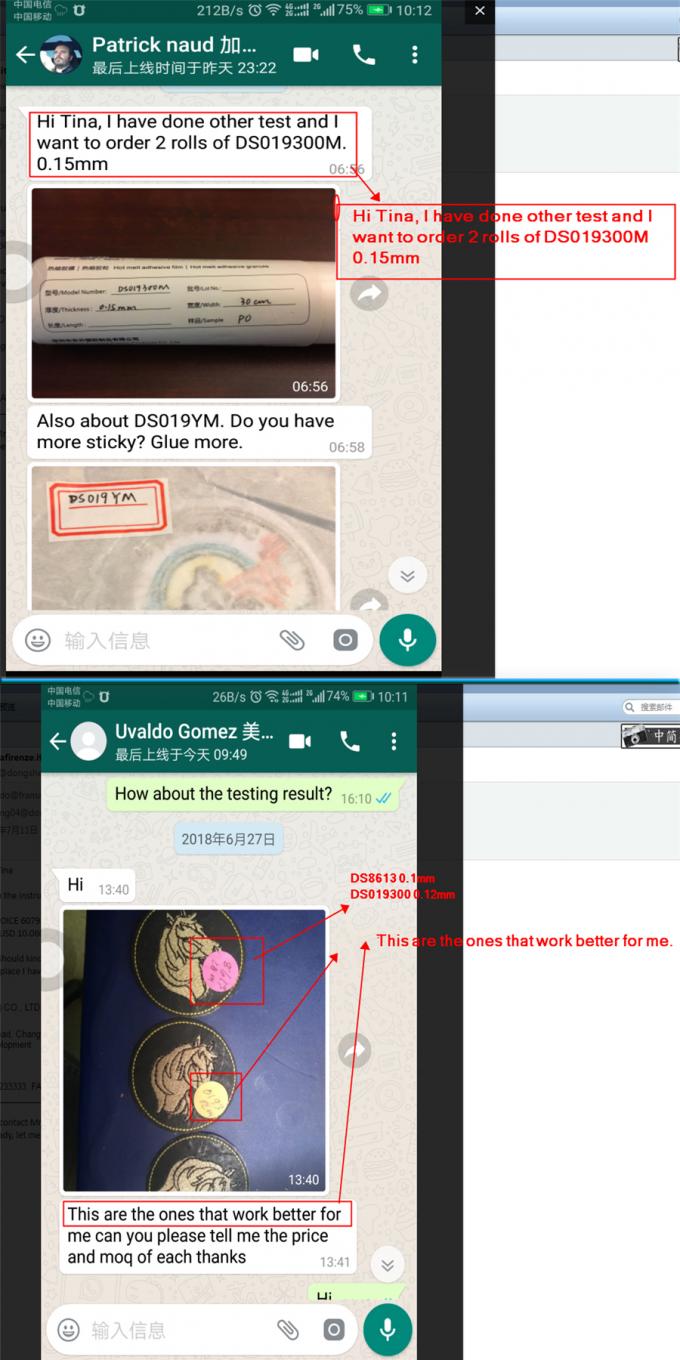Open more options in Uvaldo chat
Image resolution: width=680 pixels, height=1360 pixels.
tap(394, 741)
